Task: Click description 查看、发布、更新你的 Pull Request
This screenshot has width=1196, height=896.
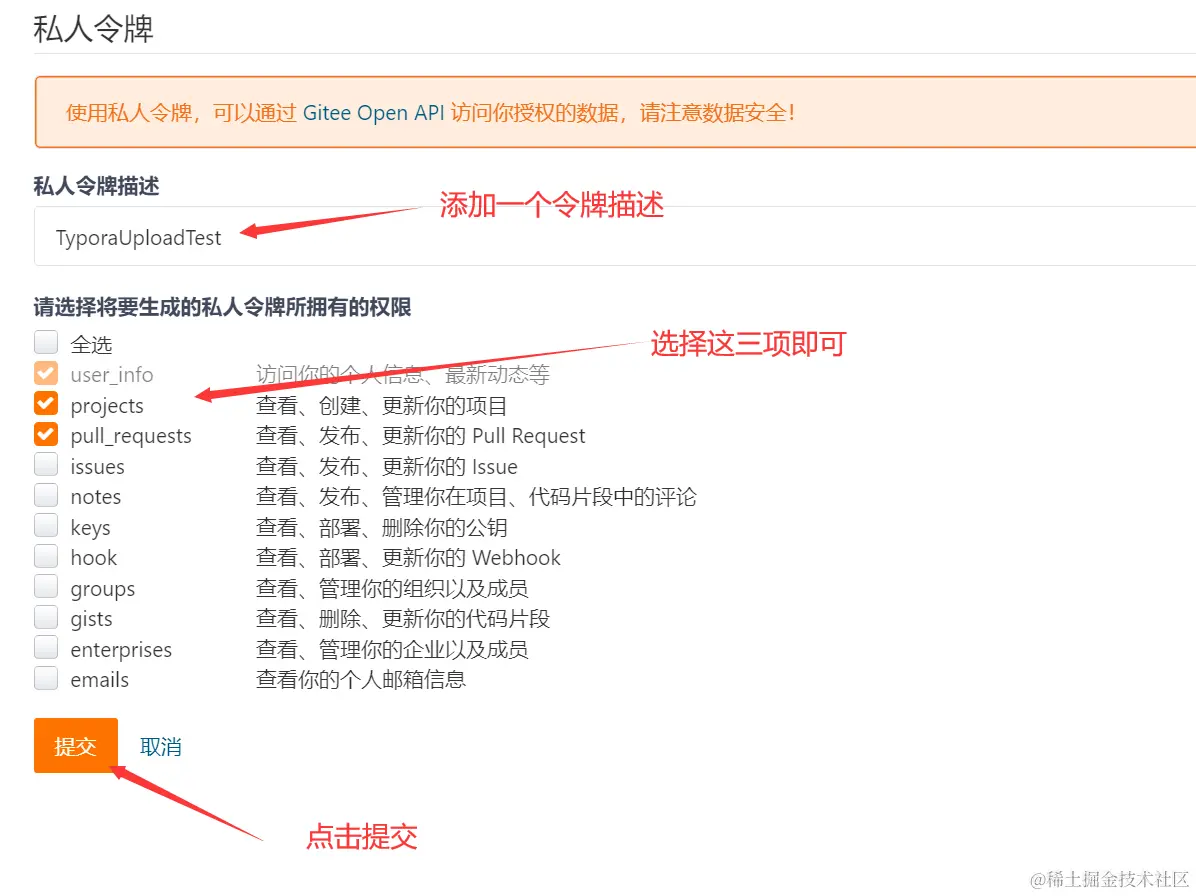Action: tap(420, 436)
